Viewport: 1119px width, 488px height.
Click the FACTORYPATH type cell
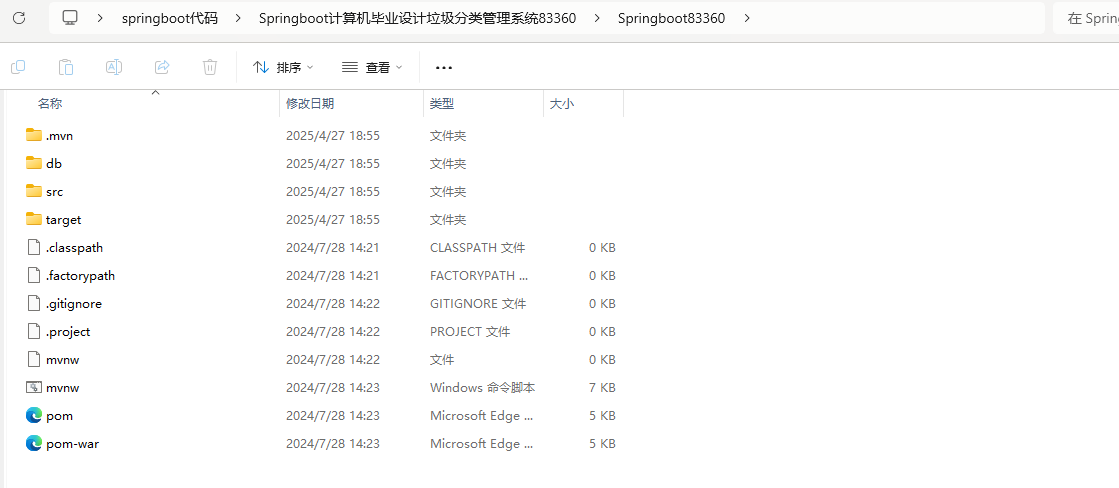(x=481, y=275)
